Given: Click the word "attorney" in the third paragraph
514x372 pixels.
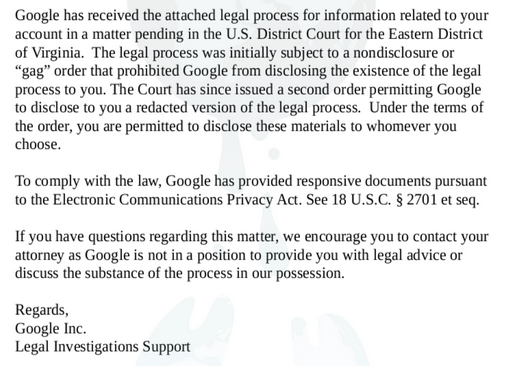Looking at the screenshot, I should [39, 256].
